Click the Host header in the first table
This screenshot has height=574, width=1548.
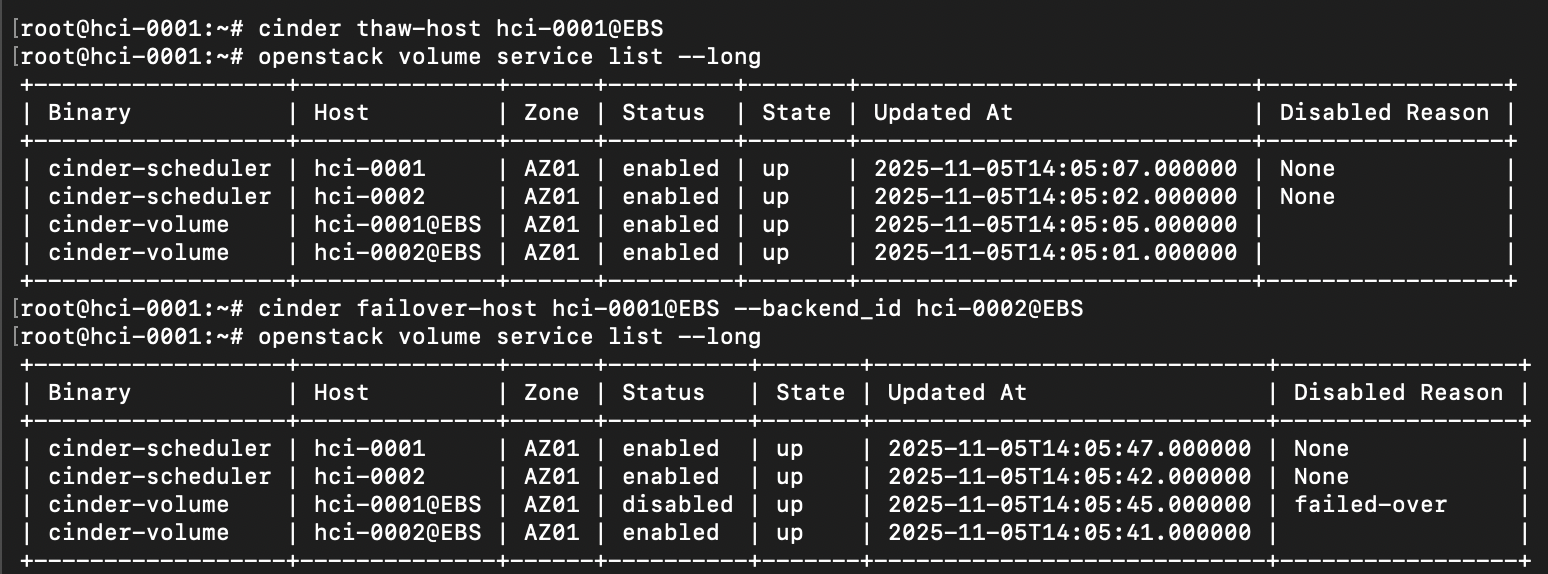(x=341, y=112)
